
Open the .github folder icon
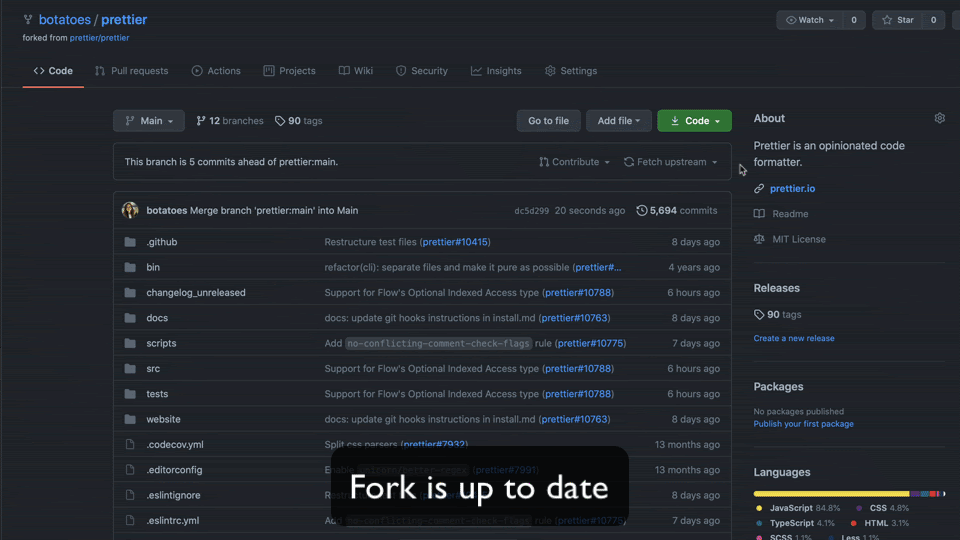[130, 242]
